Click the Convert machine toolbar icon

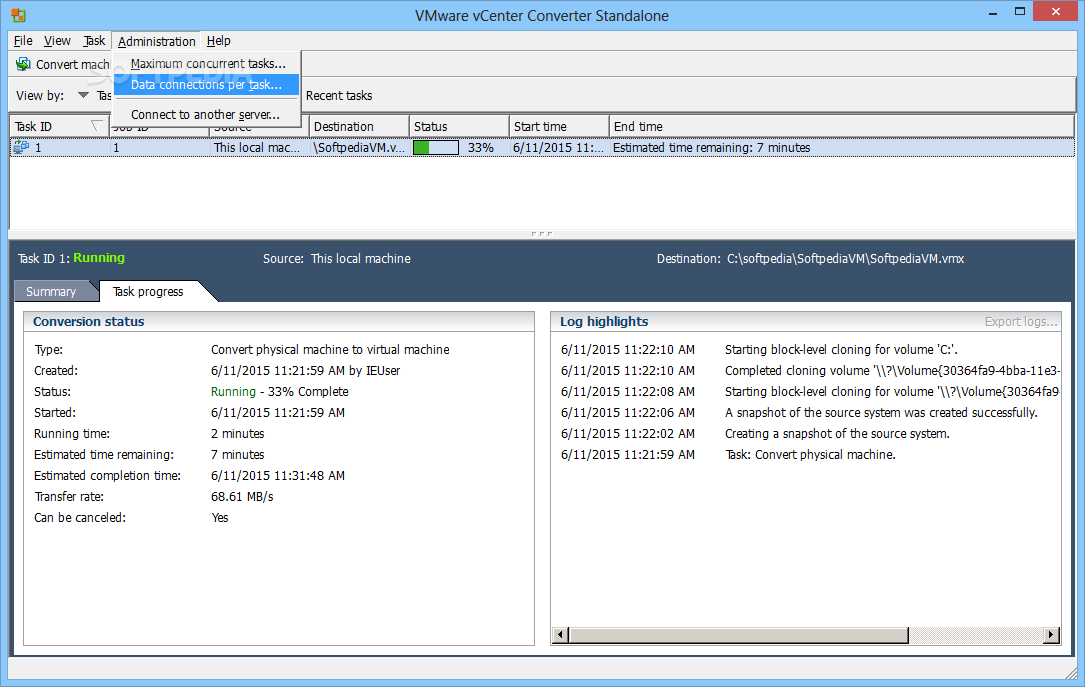pyautogui.click(x=23, y=64)
